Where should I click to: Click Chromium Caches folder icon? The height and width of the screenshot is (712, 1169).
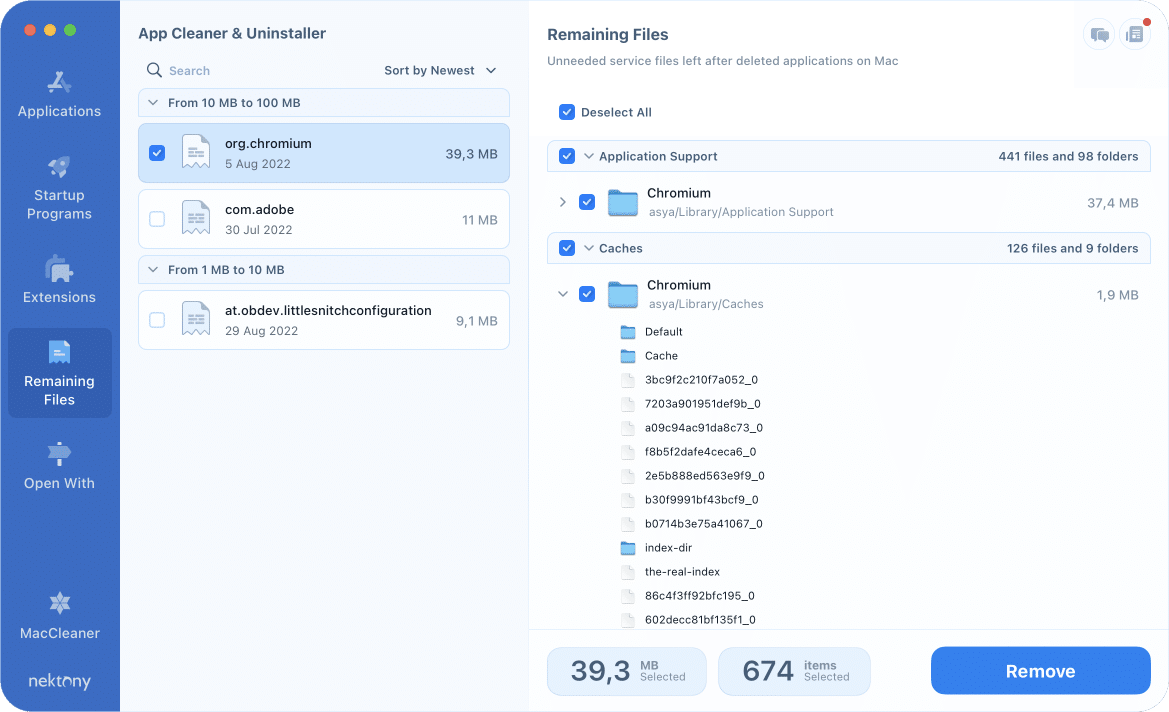tap(623, 294)
